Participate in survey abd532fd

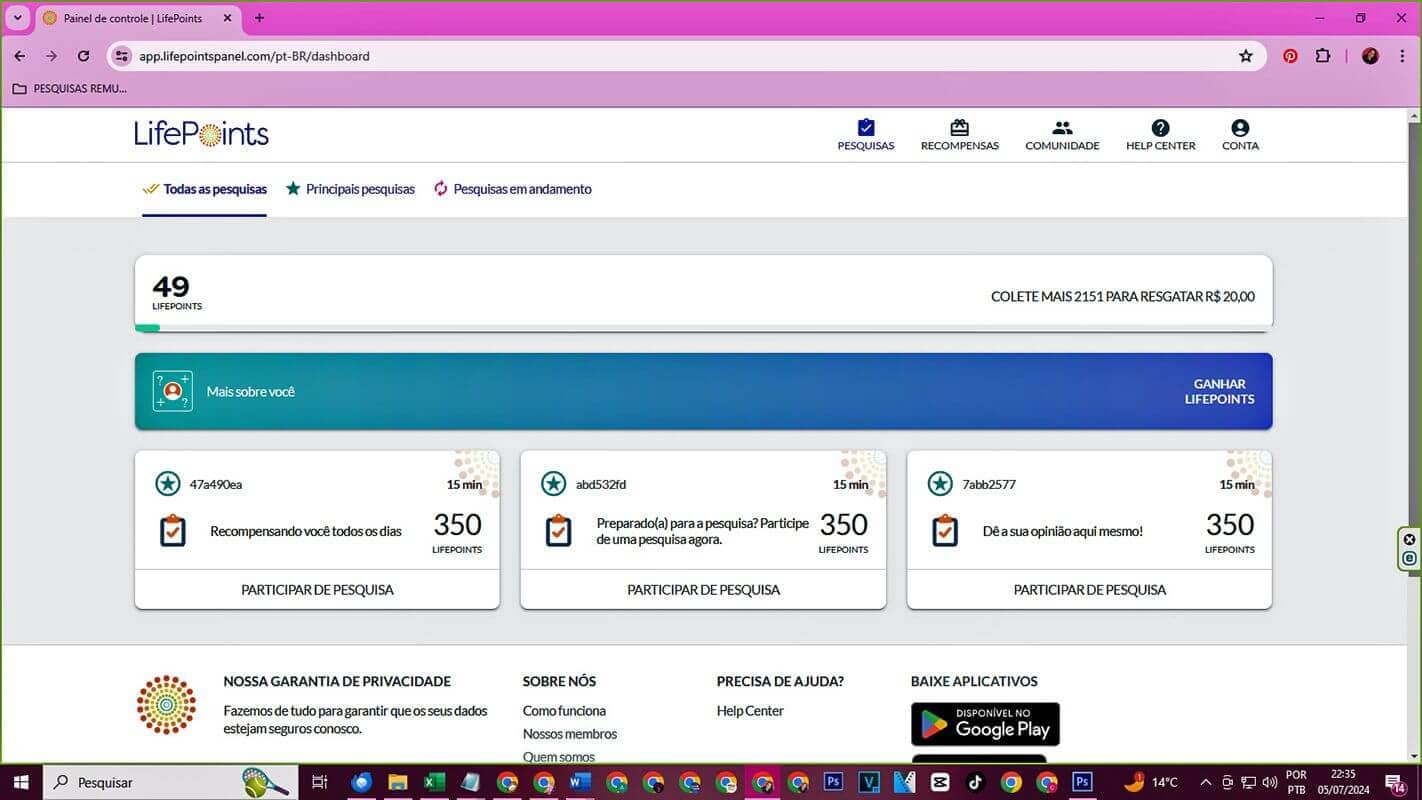pyautogui.click(x=703, y=590)
